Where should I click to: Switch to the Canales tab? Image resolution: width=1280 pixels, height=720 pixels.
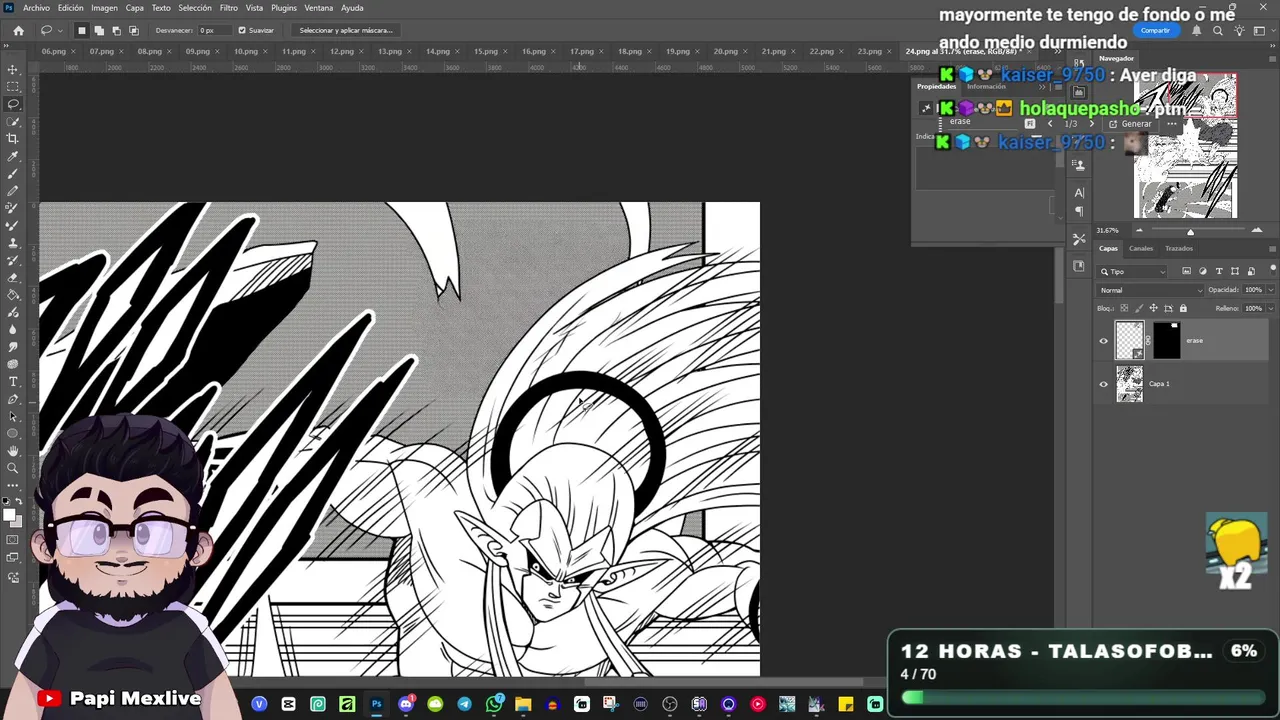click(1141, 248)
